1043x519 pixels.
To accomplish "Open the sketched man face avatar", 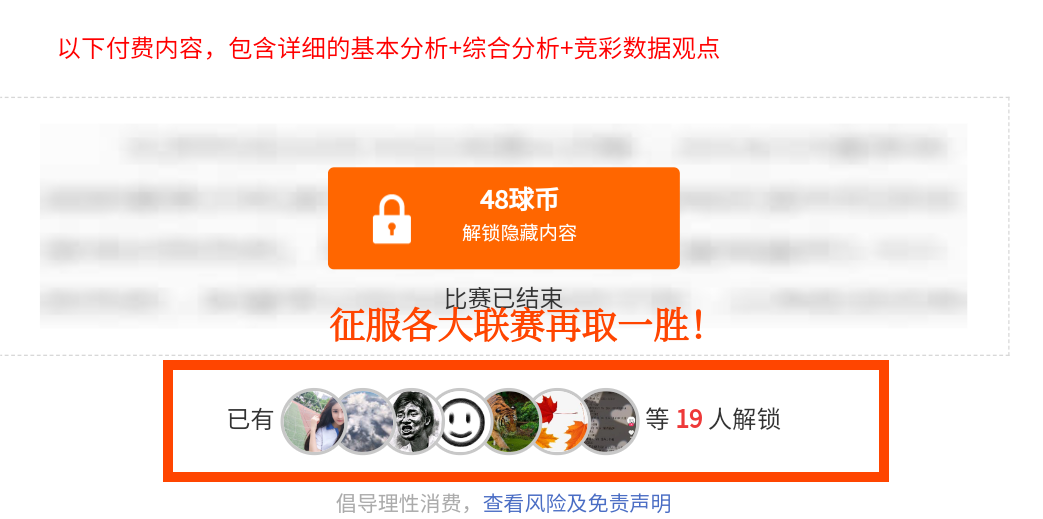I will coord(415,421).
